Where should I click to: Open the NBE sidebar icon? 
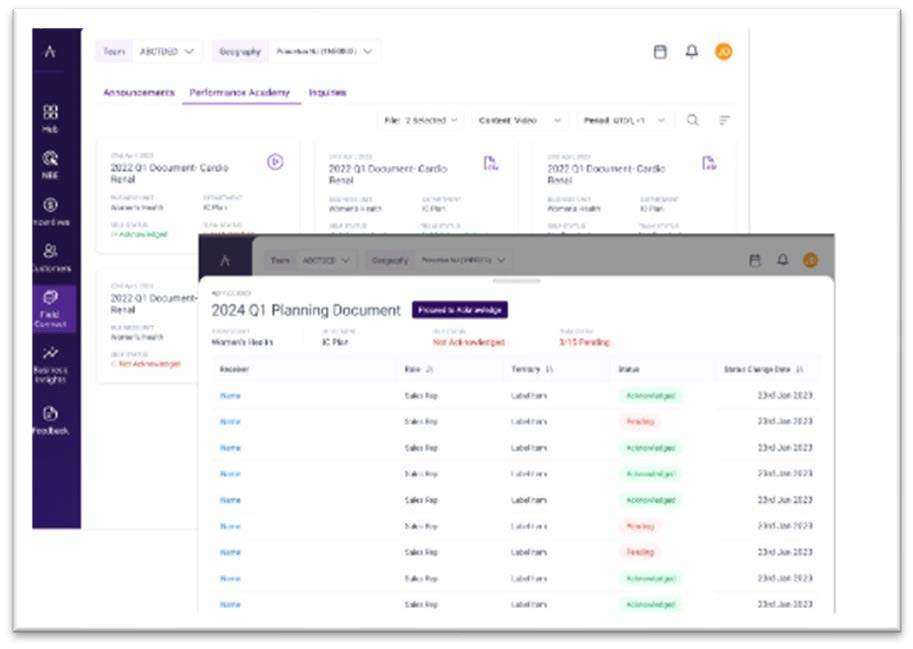(50, 159)
